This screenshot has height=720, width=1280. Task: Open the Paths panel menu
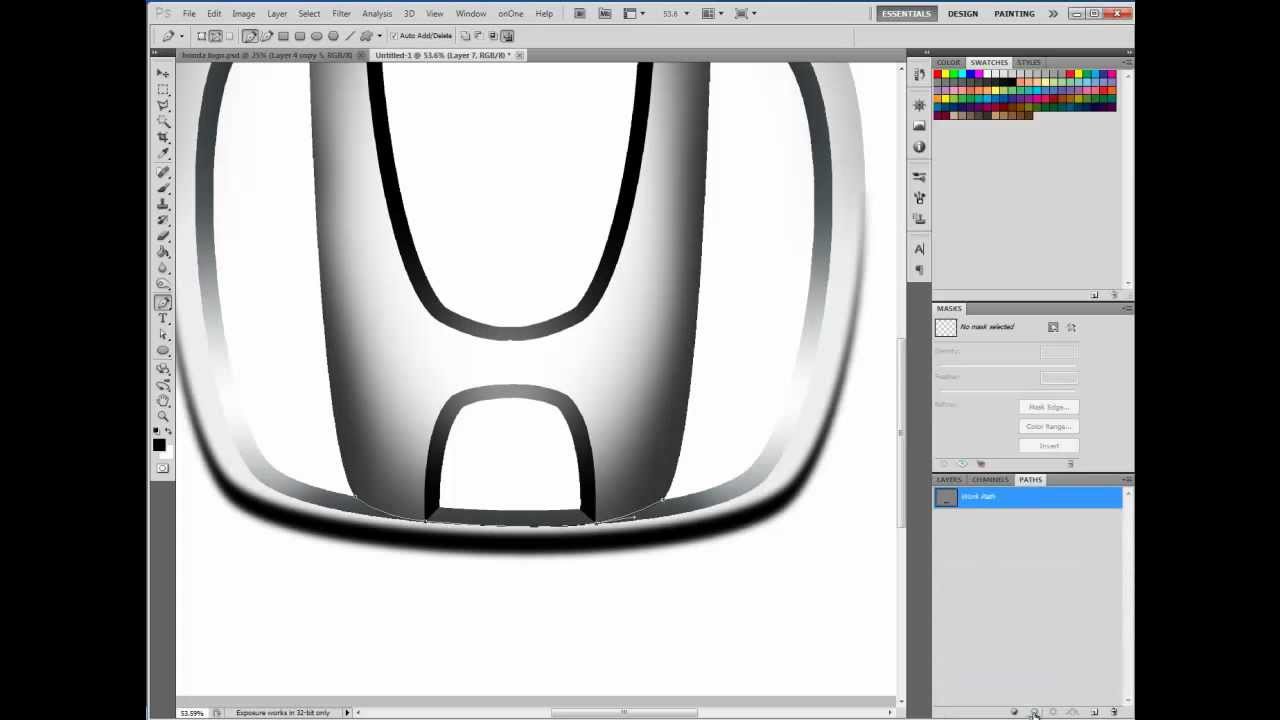1127,480
